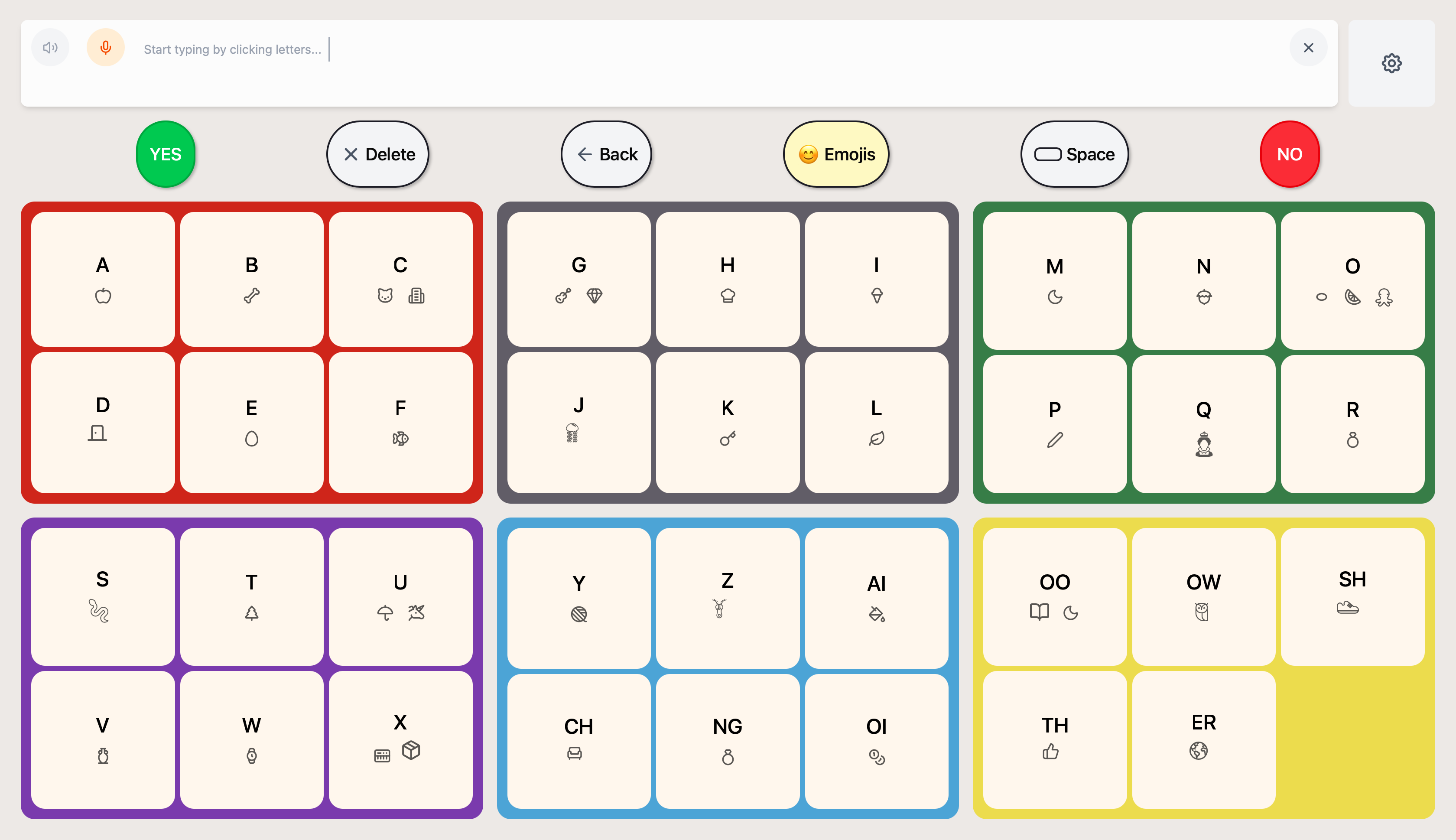The image size is (1456, 840).
Task: Clear the text field with the X icon
Action: click(1308, 47)
